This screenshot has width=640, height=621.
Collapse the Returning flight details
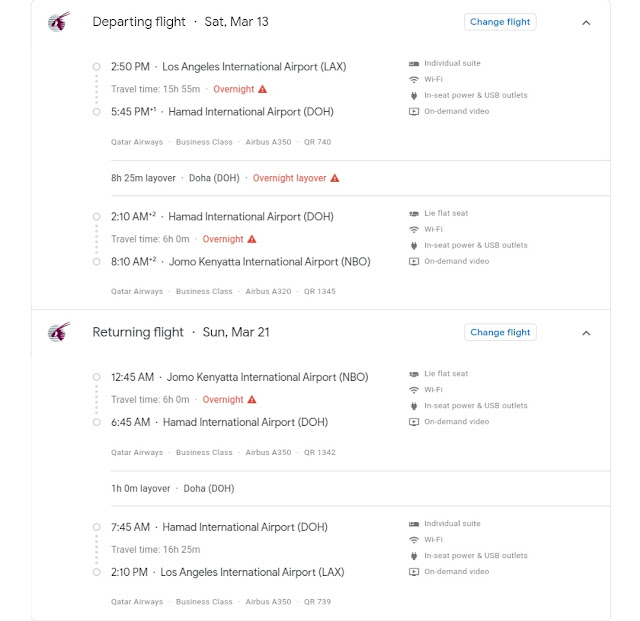[x=586, y=332]
